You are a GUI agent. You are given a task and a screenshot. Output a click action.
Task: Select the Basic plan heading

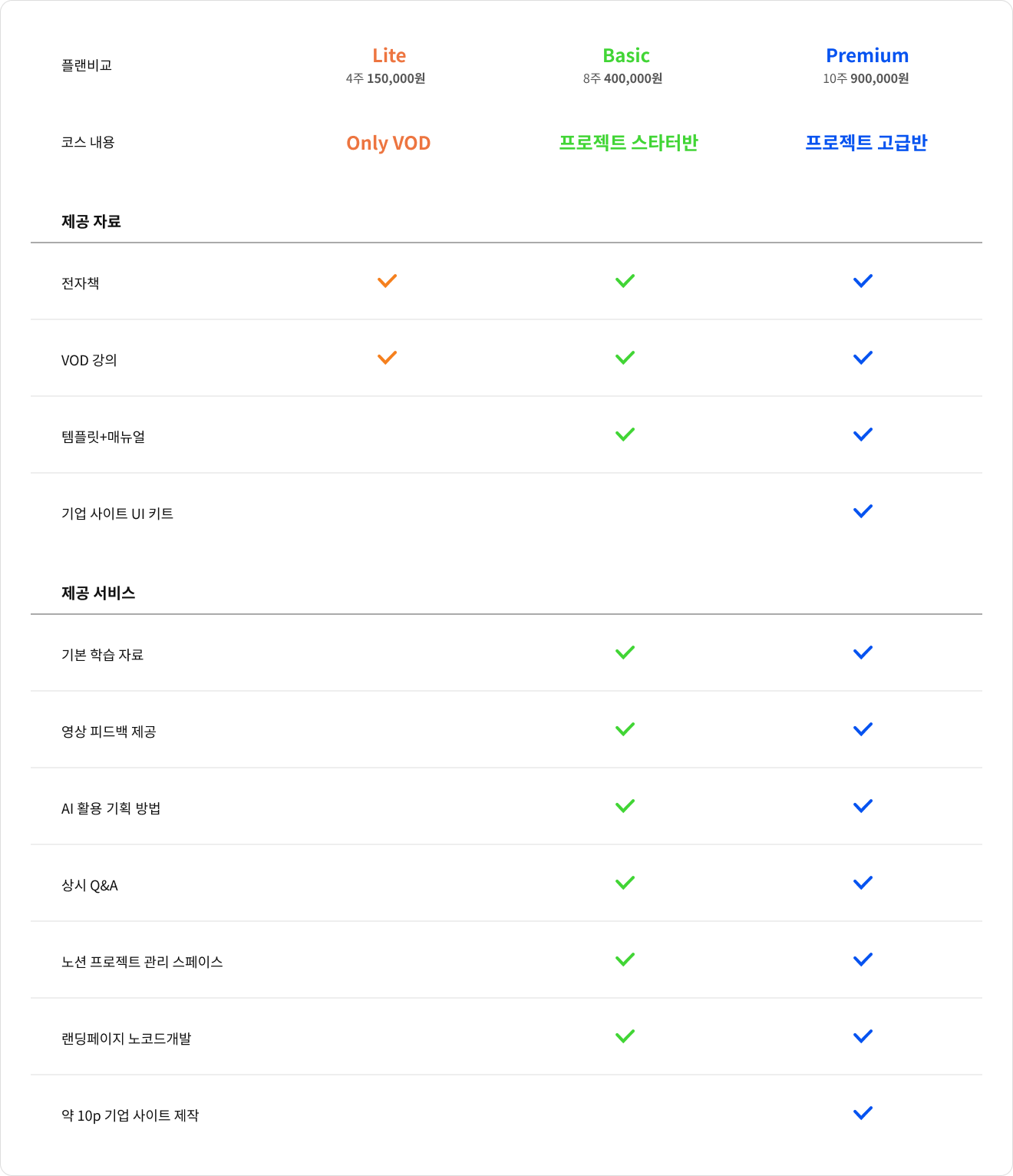pyautogui.click(x=626, y=55)
